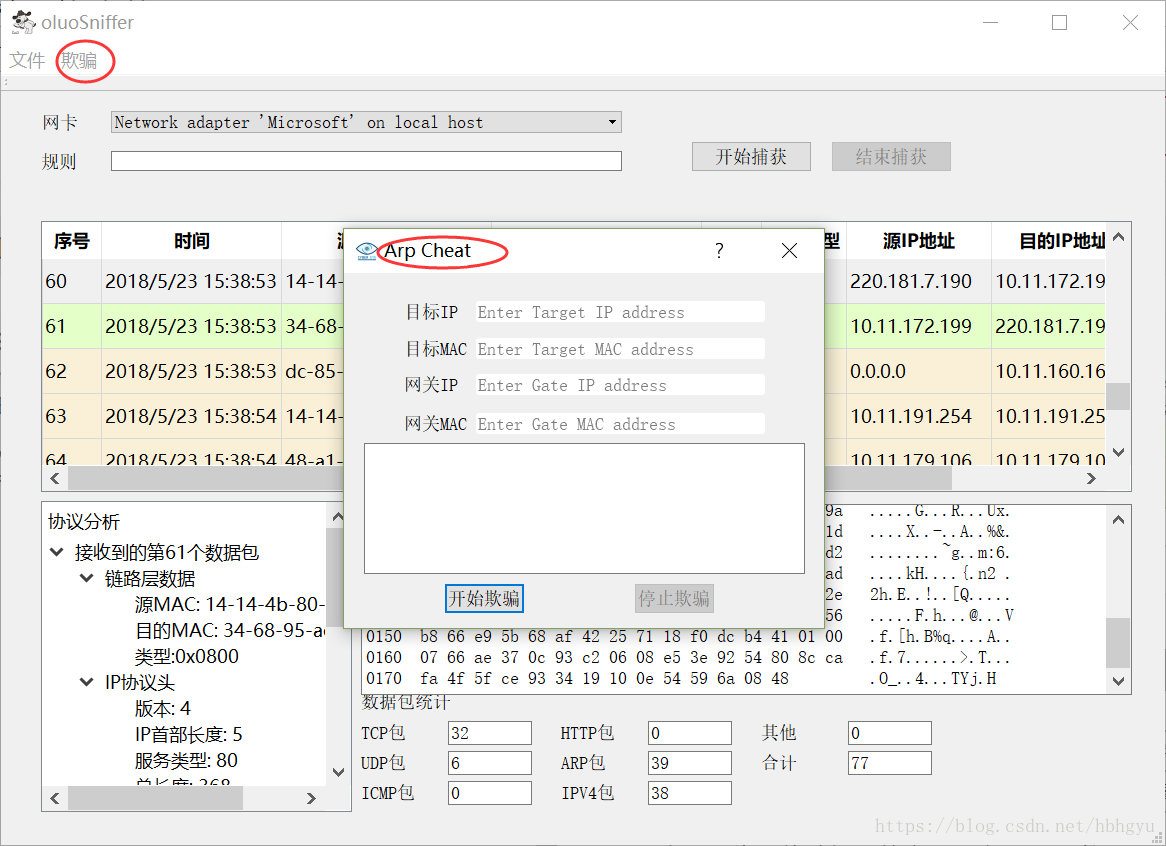Click the UDP包 count field

click(x=490, y=763)
